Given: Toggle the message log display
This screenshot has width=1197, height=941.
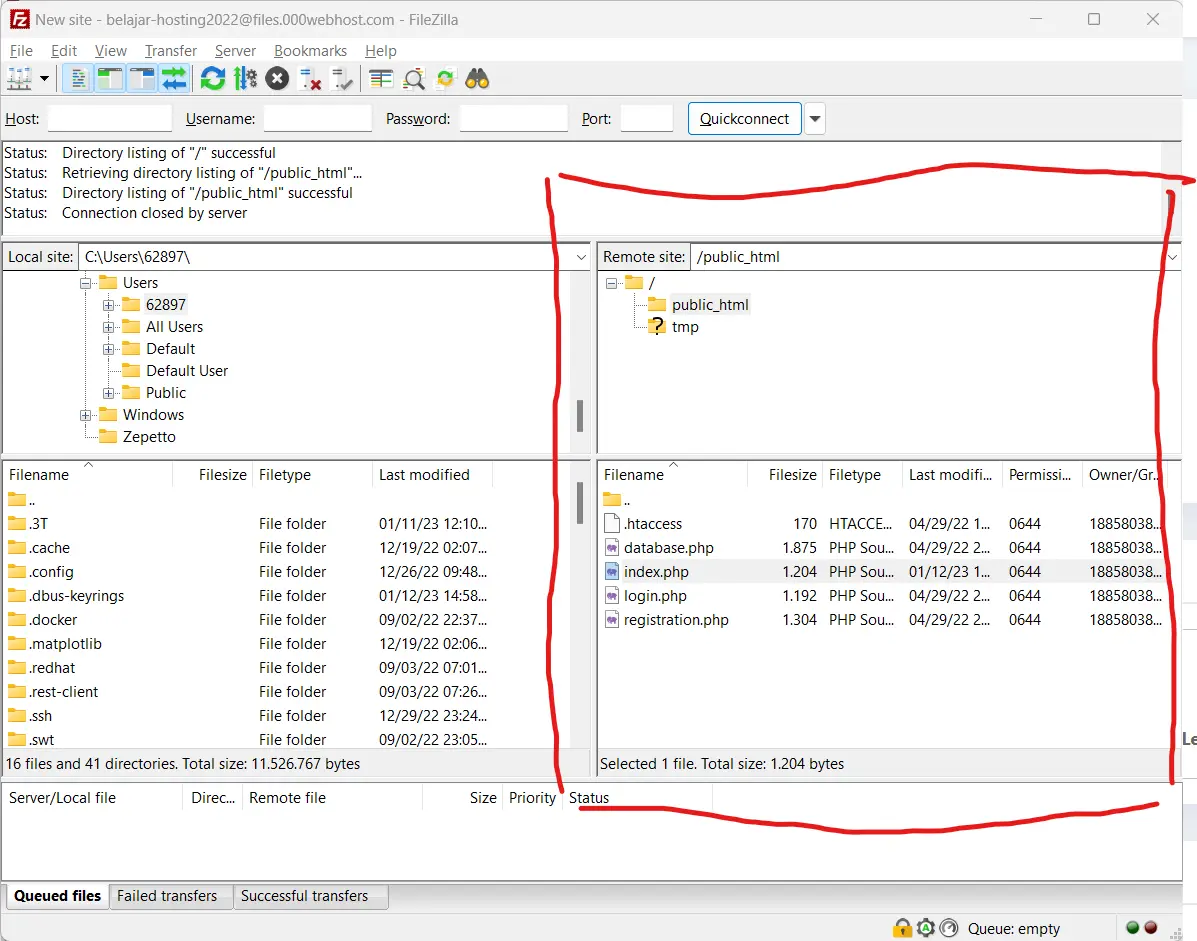Looking at the screenshot, I should [x=78, y=79].
